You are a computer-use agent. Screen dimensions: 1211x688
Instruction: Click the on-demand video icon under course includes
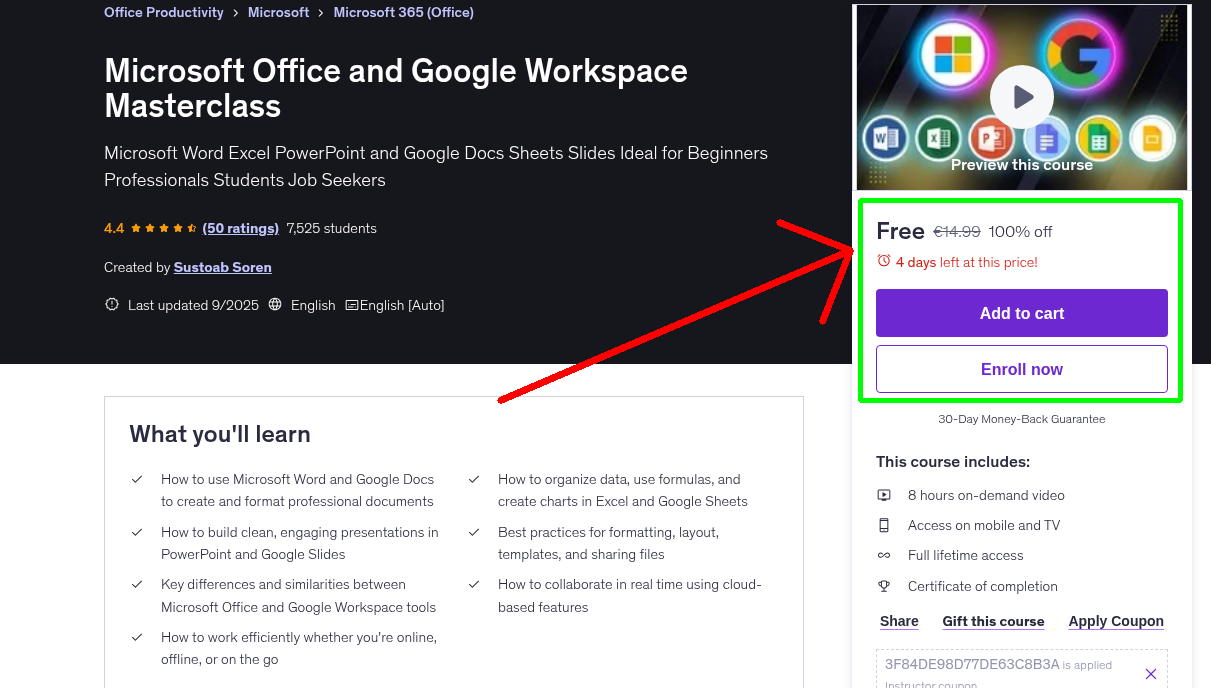pos(884,494)
